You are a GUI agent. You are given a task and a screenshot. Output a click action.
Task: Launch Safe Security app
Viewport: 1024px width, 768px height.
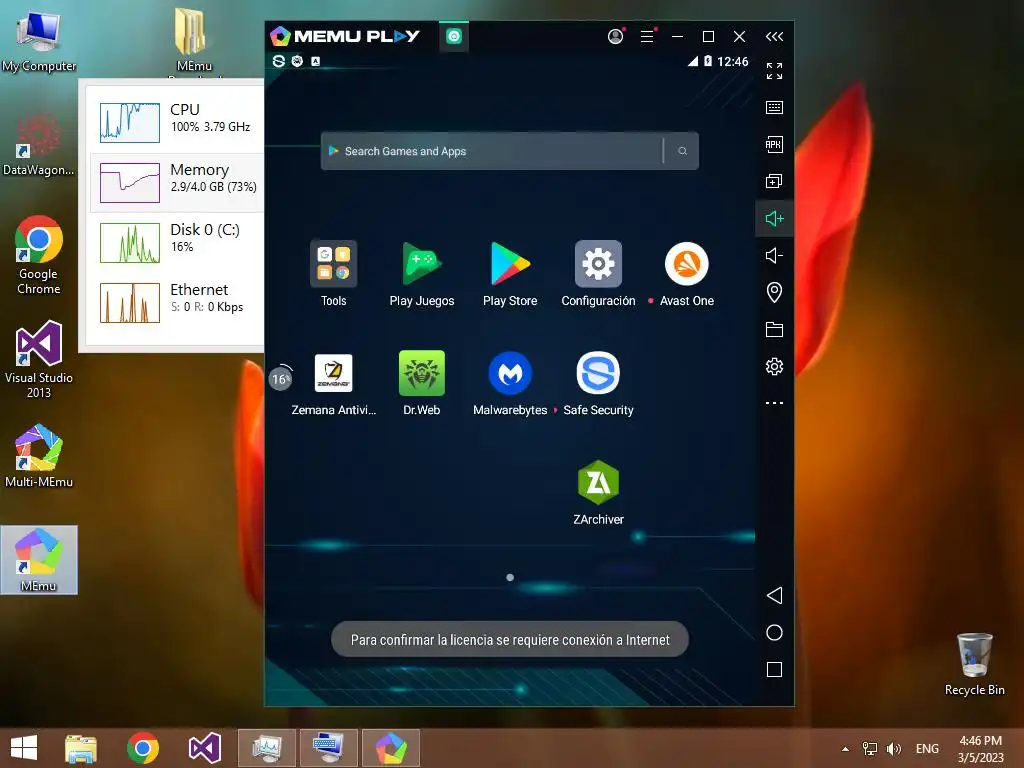click(x=598, y=373)
